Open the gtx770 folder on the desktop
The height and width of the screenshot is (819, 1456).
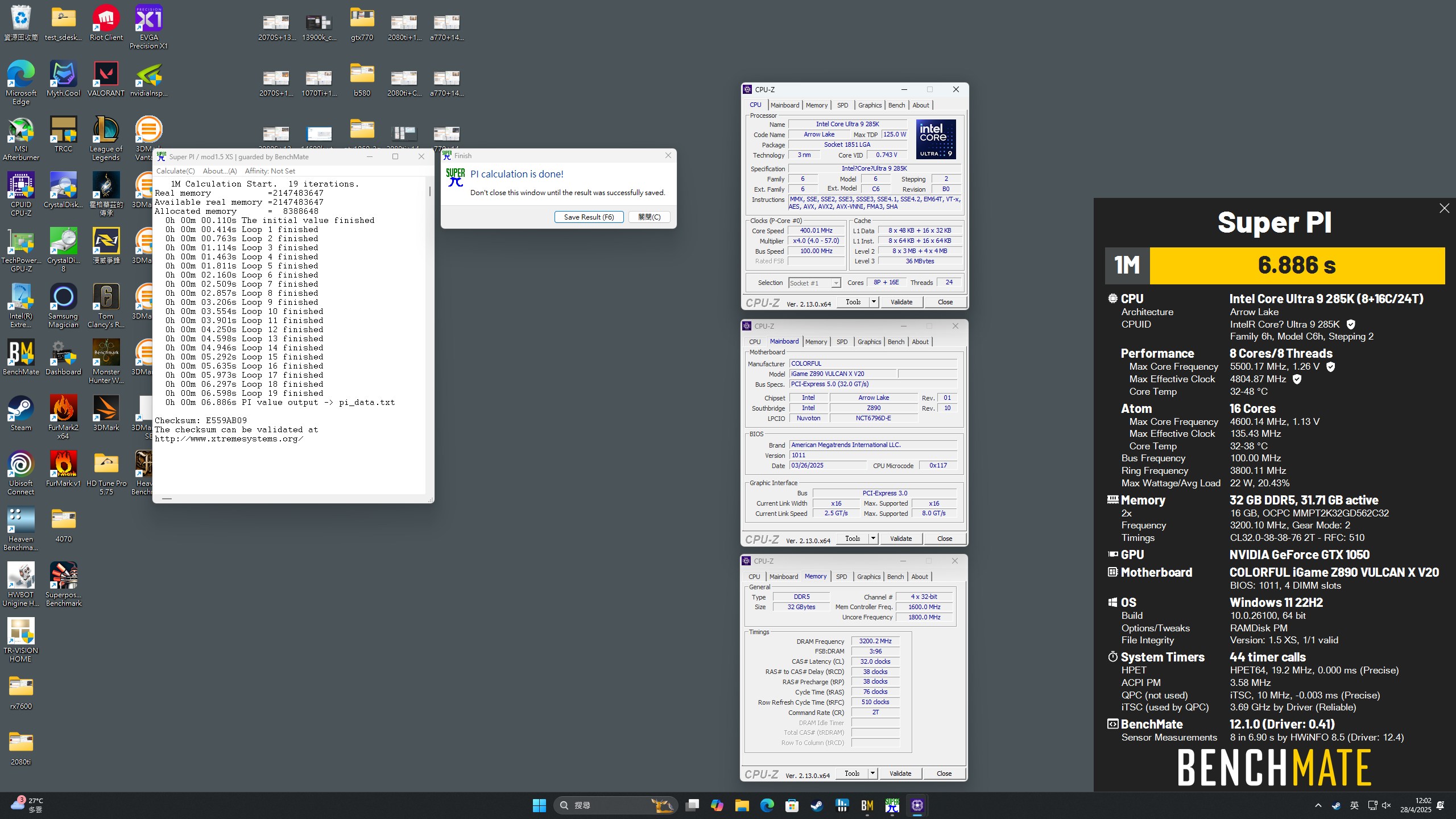click(362, 23)
